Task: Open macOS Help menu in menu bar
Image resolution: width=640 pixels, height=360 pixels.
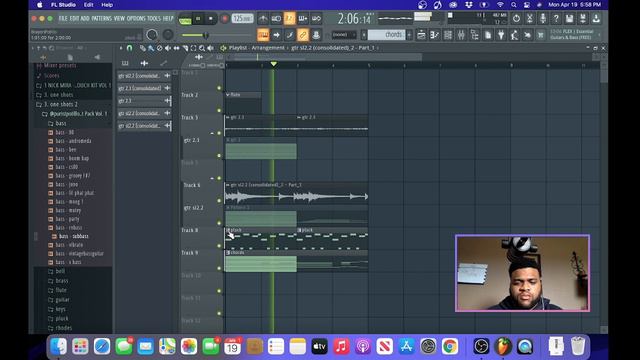Action: pyautogui.click(x=107, y=5)
